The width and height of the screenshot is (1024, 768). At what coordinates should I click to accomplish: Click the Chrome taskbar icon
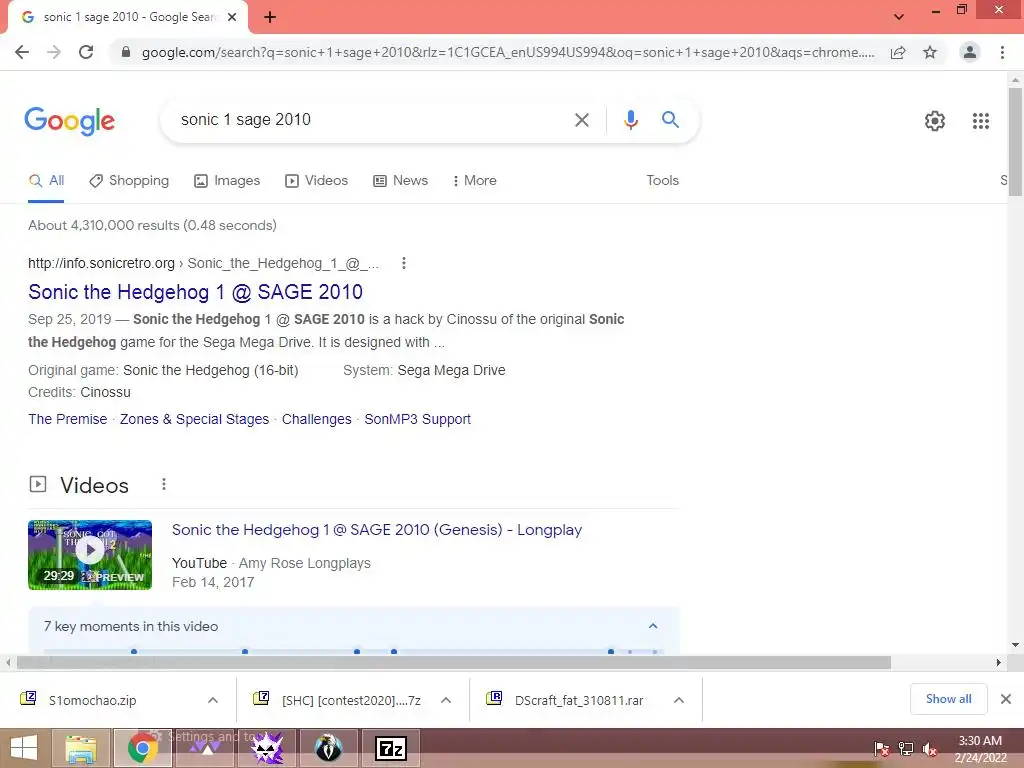pyautogui.click(x=143, y=748)
